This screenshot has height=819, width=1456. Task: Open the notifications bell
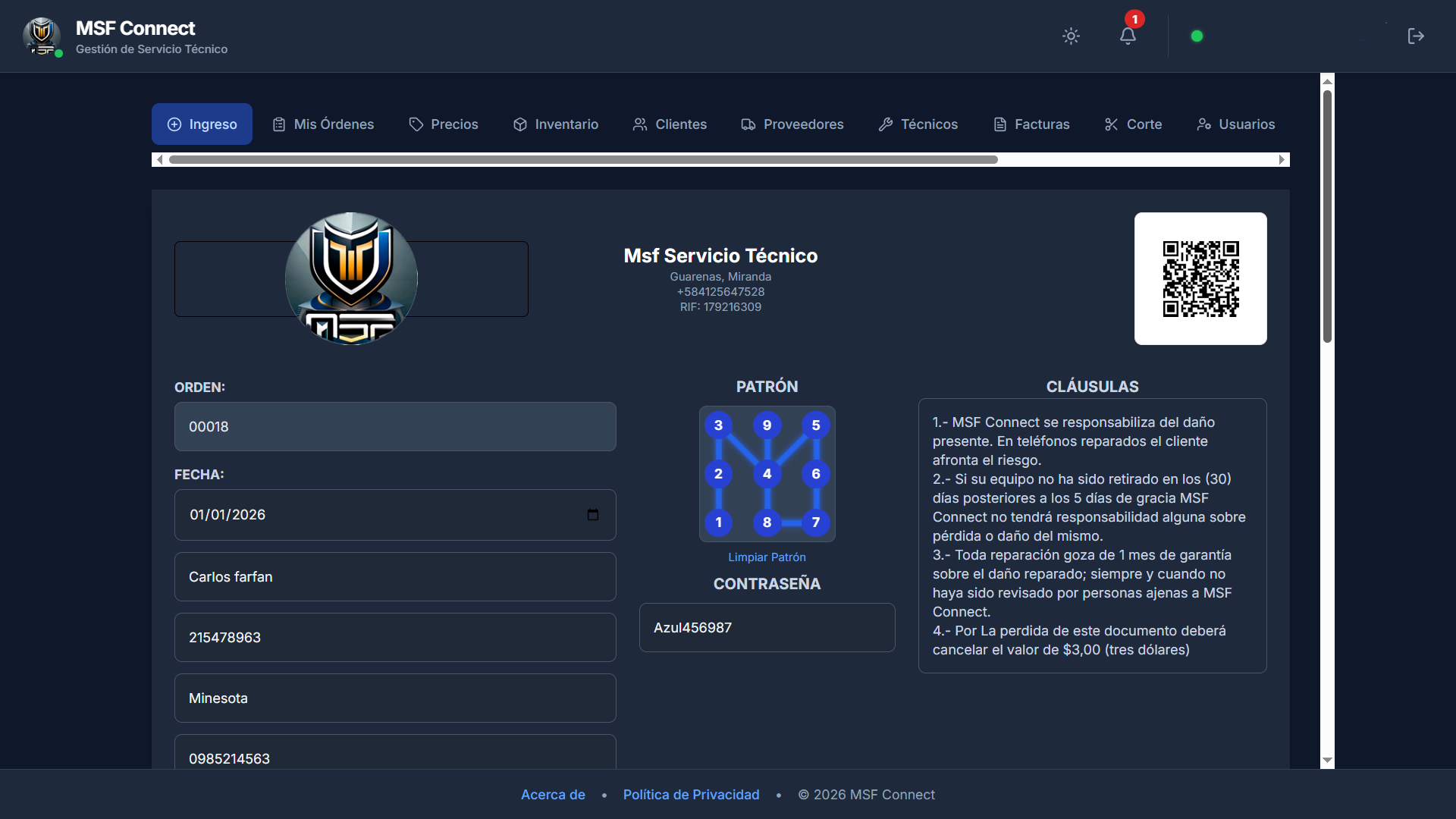pyautogui.click(x=1128, y=36)
